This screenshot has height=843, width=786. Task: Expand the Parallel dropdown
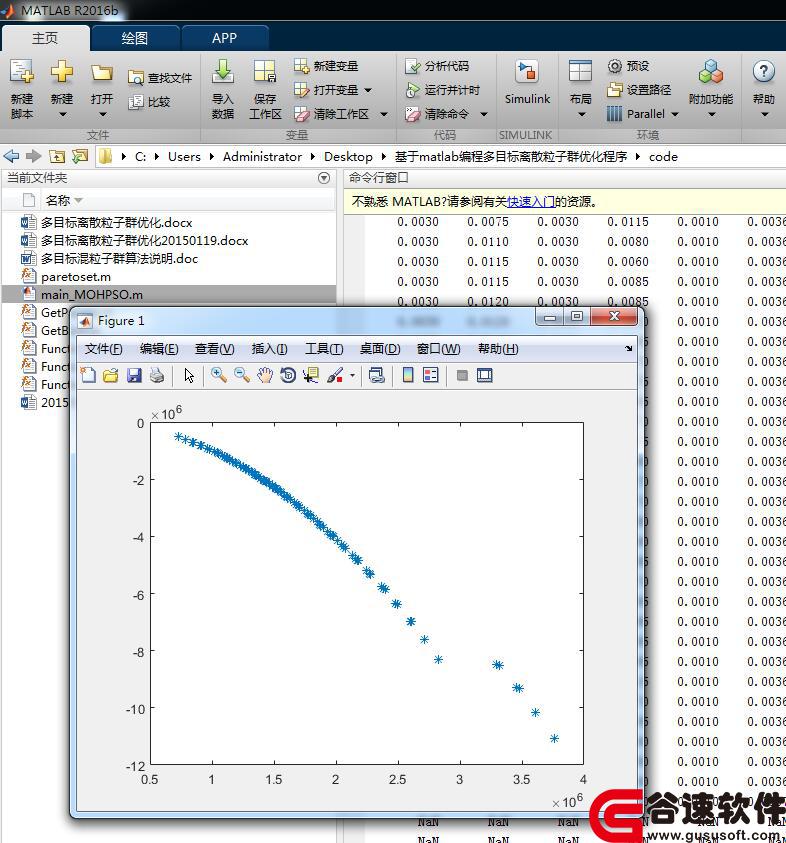675,114
